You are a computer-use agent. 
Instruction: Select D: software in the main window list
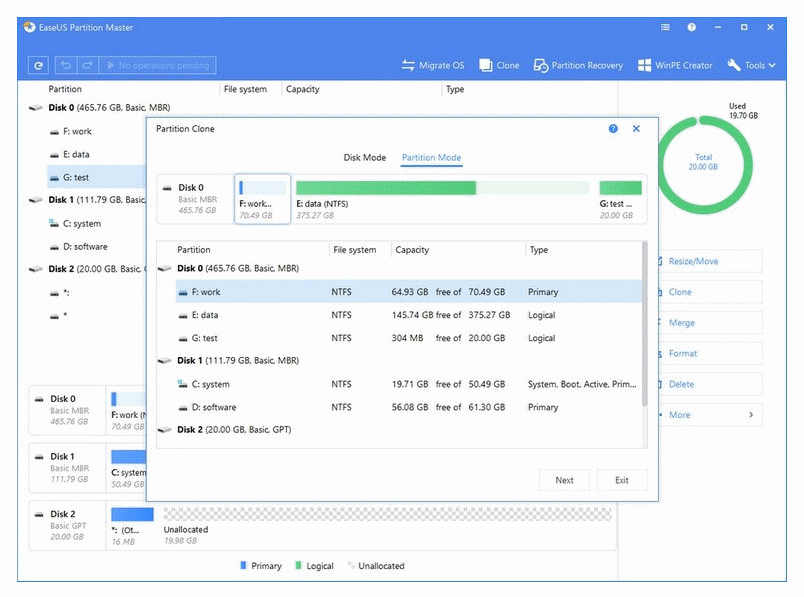(x=85, y=247)
